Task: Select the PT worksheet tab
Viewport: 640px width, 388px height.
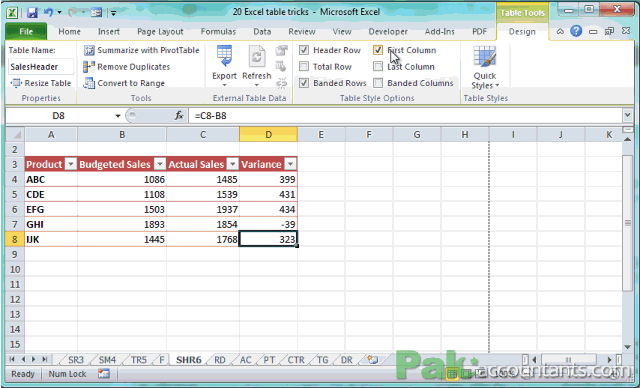Action: click(x=269, y=360)
